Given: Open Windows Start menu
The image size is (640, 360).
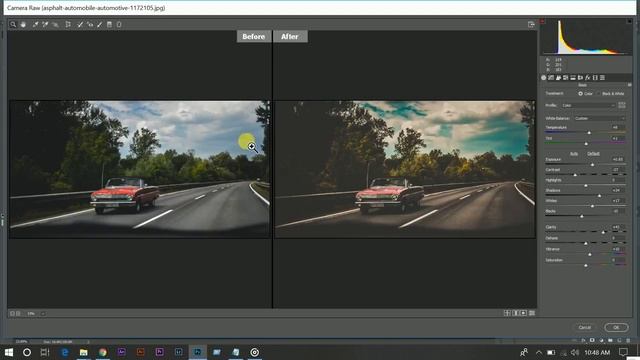Looking at the screenshot, I should [x=9, y=352].
